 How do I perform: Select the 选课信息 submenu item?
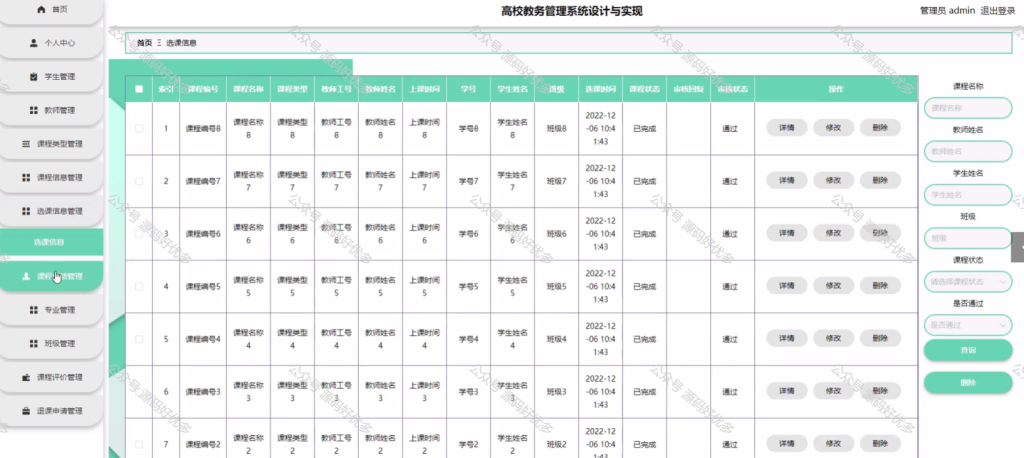[52, 242]
